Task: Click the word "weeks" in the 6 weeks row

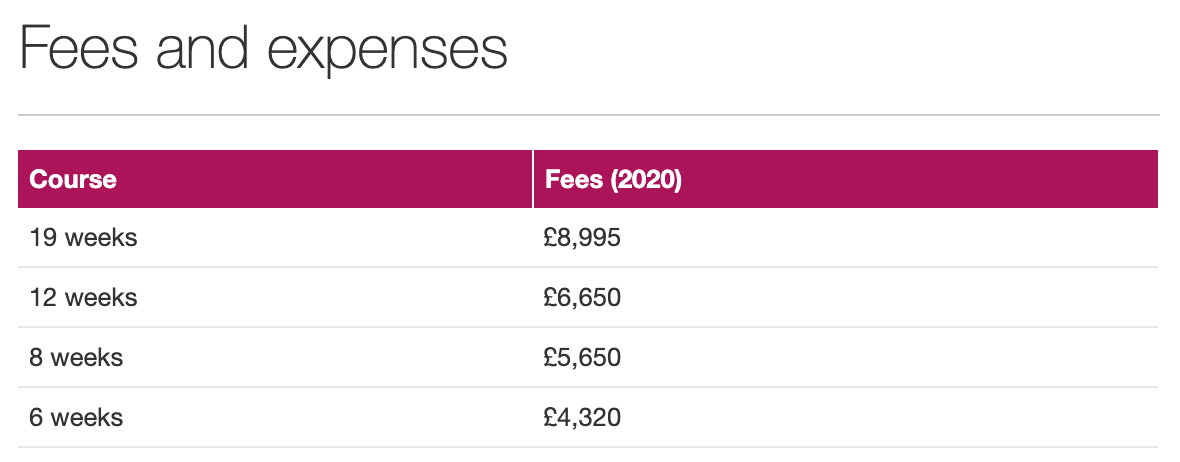Action: point(87,416)
